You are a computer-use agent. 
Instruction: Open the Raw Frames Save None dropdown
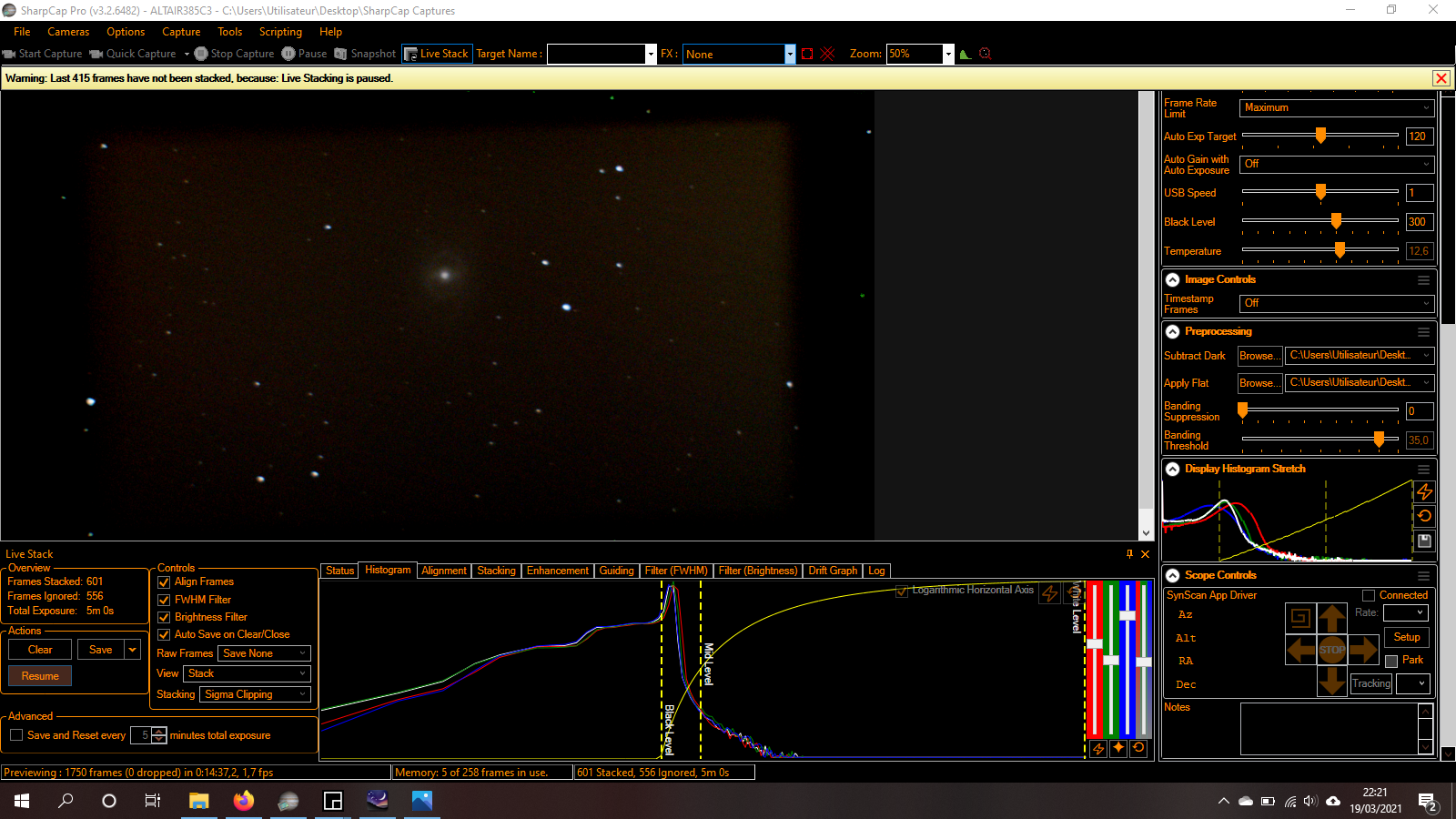265,653
